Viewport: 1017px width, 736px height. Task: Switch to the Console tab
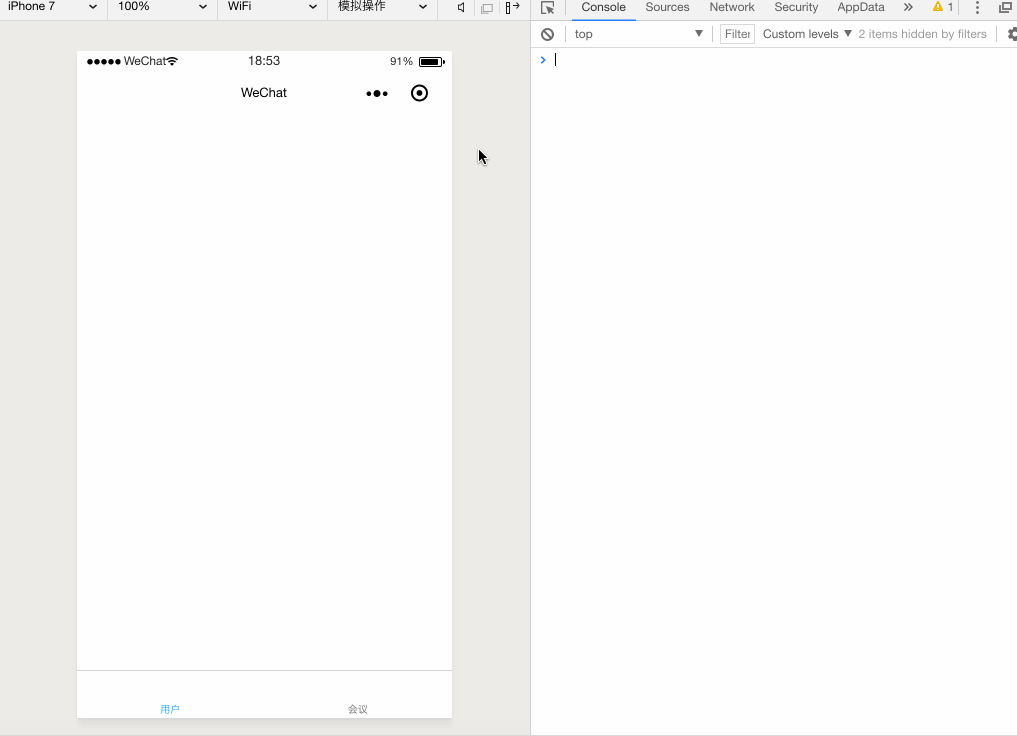603,8
